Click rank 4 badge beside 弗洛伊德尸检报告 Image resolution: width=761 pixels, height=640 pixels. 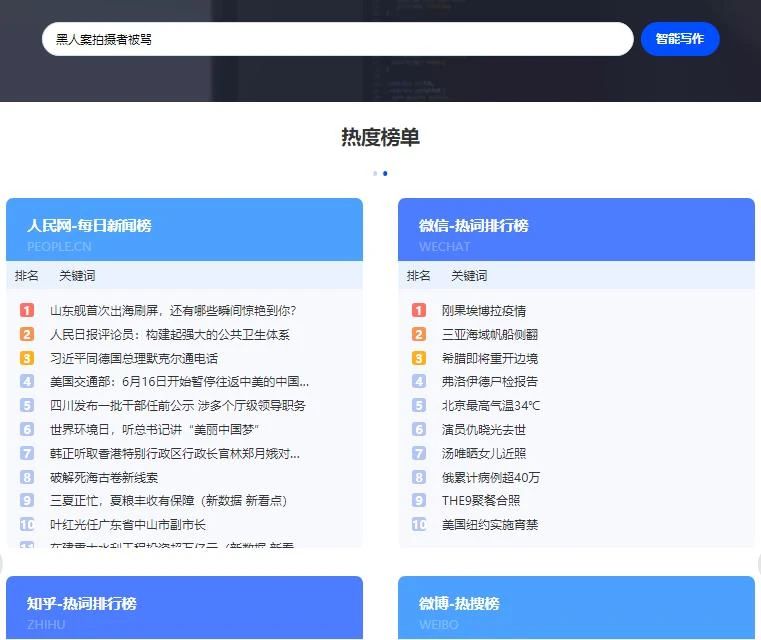point(418,381)
